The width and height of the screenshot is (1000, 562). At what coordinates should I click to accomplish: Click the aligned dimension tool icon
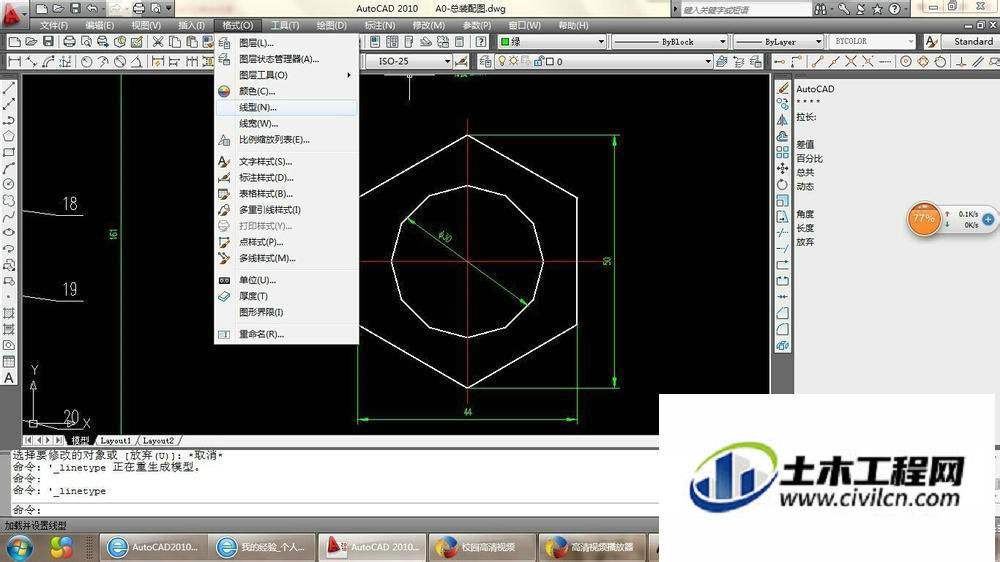(31, 62)
